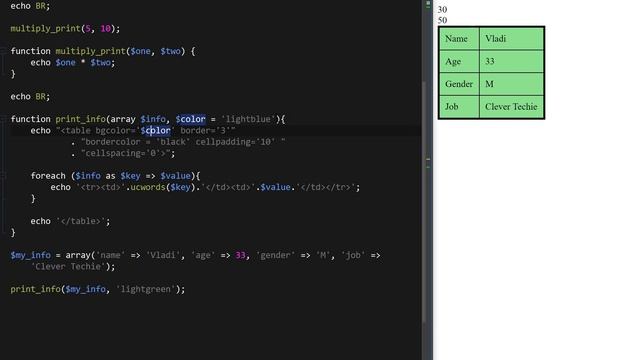Click the 'Vladi' cell in the output table
The height and width of the screenshot is (360, 640).
point(511,39)
